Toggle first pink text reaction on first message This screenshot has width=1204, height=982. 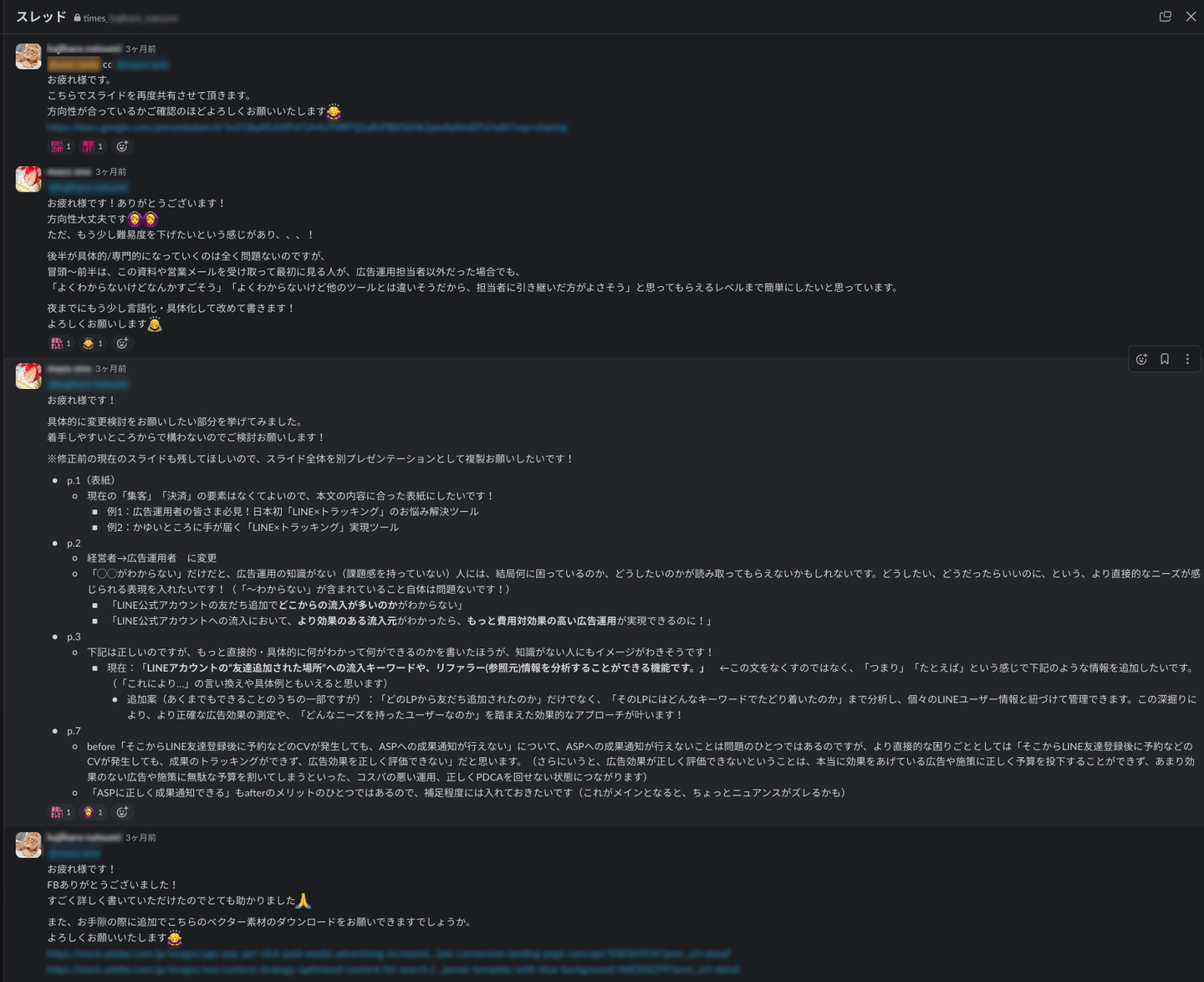(x=61, y=146)
